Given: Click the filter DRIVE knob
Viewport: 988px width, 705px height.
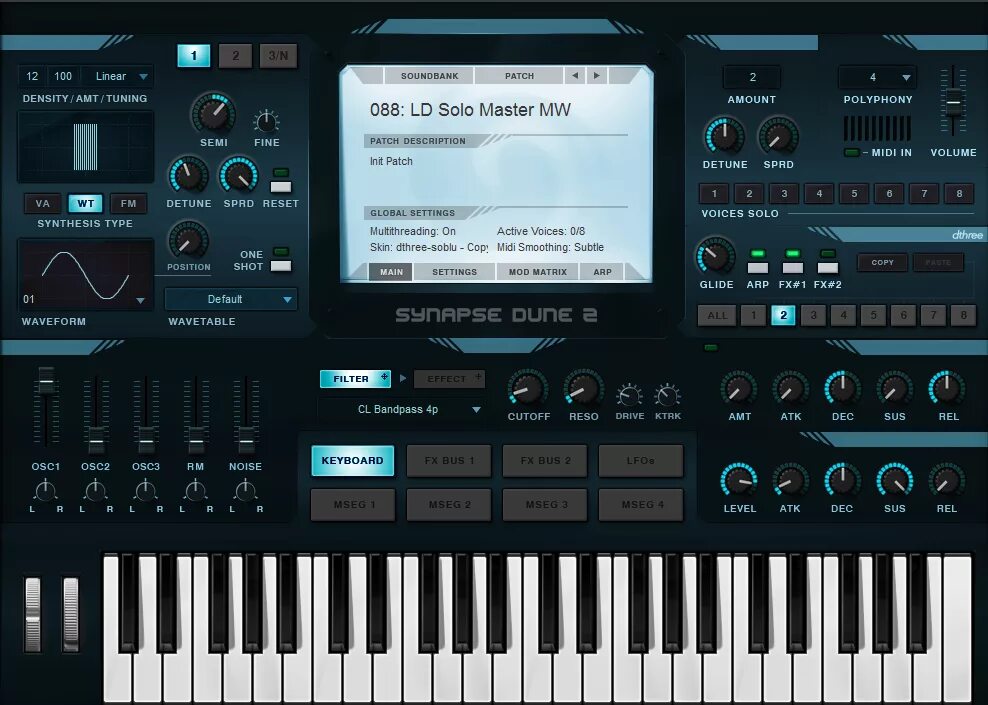Looking at the screenshot, I should [629, 396].
